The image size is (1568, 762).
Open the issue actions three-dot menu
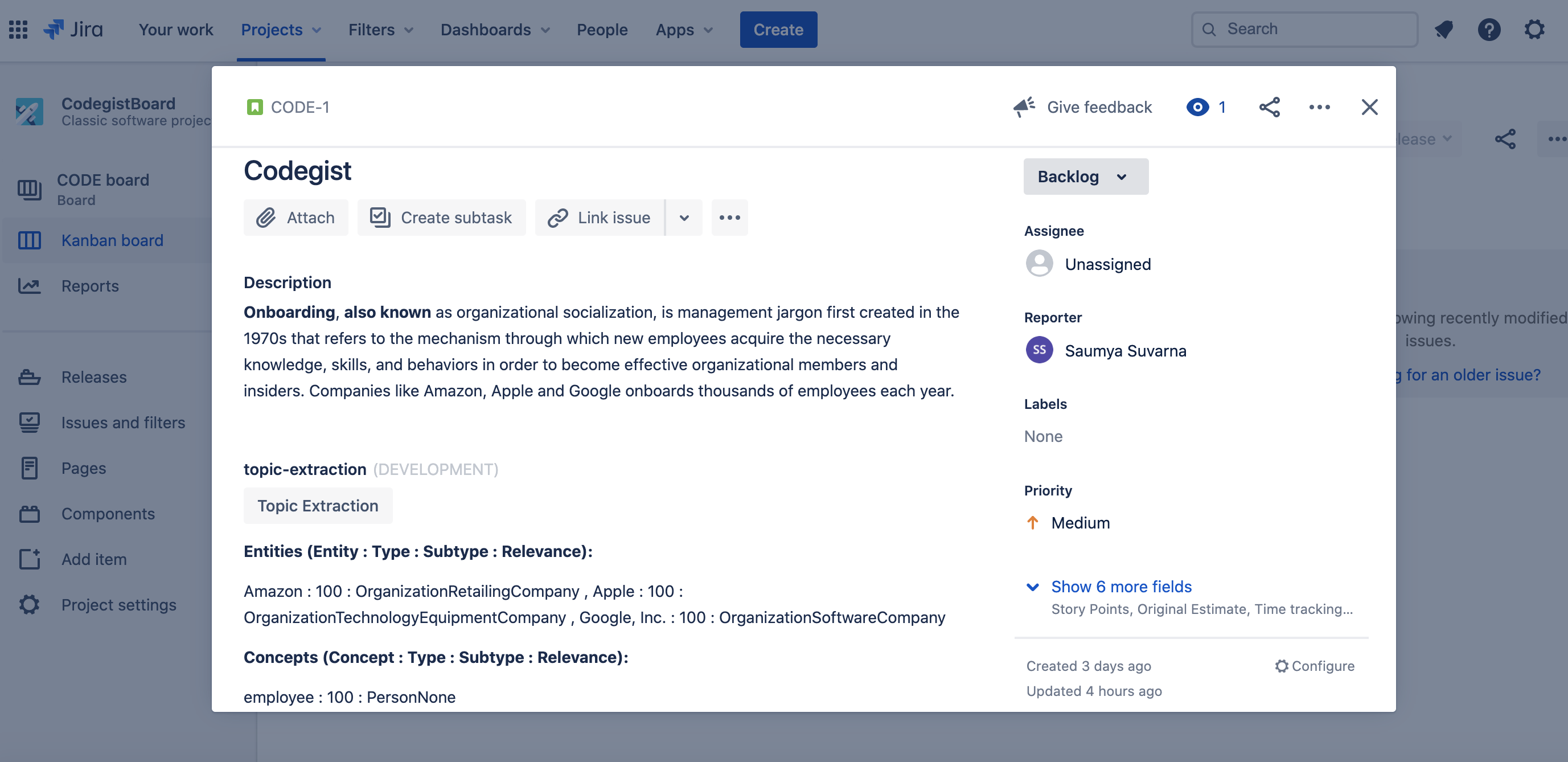point(1319,107)
